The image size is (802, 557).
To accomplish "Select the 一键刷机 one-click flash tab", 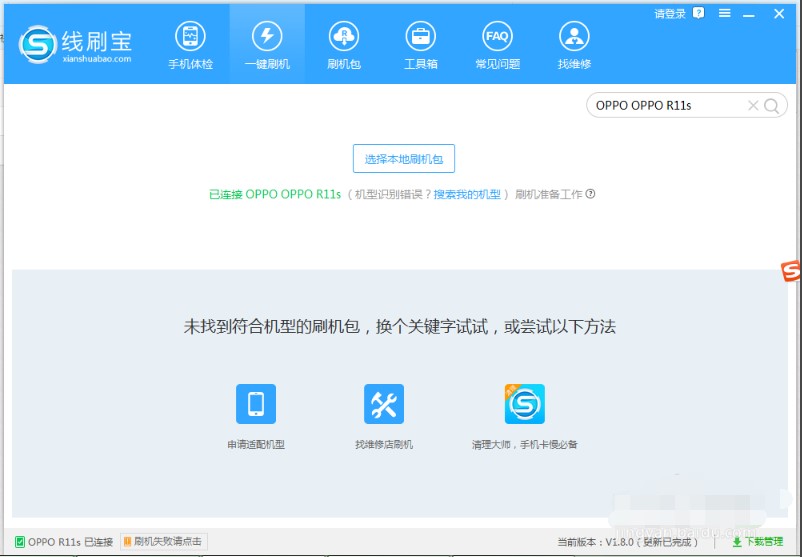I will click(x=267, y=44).
